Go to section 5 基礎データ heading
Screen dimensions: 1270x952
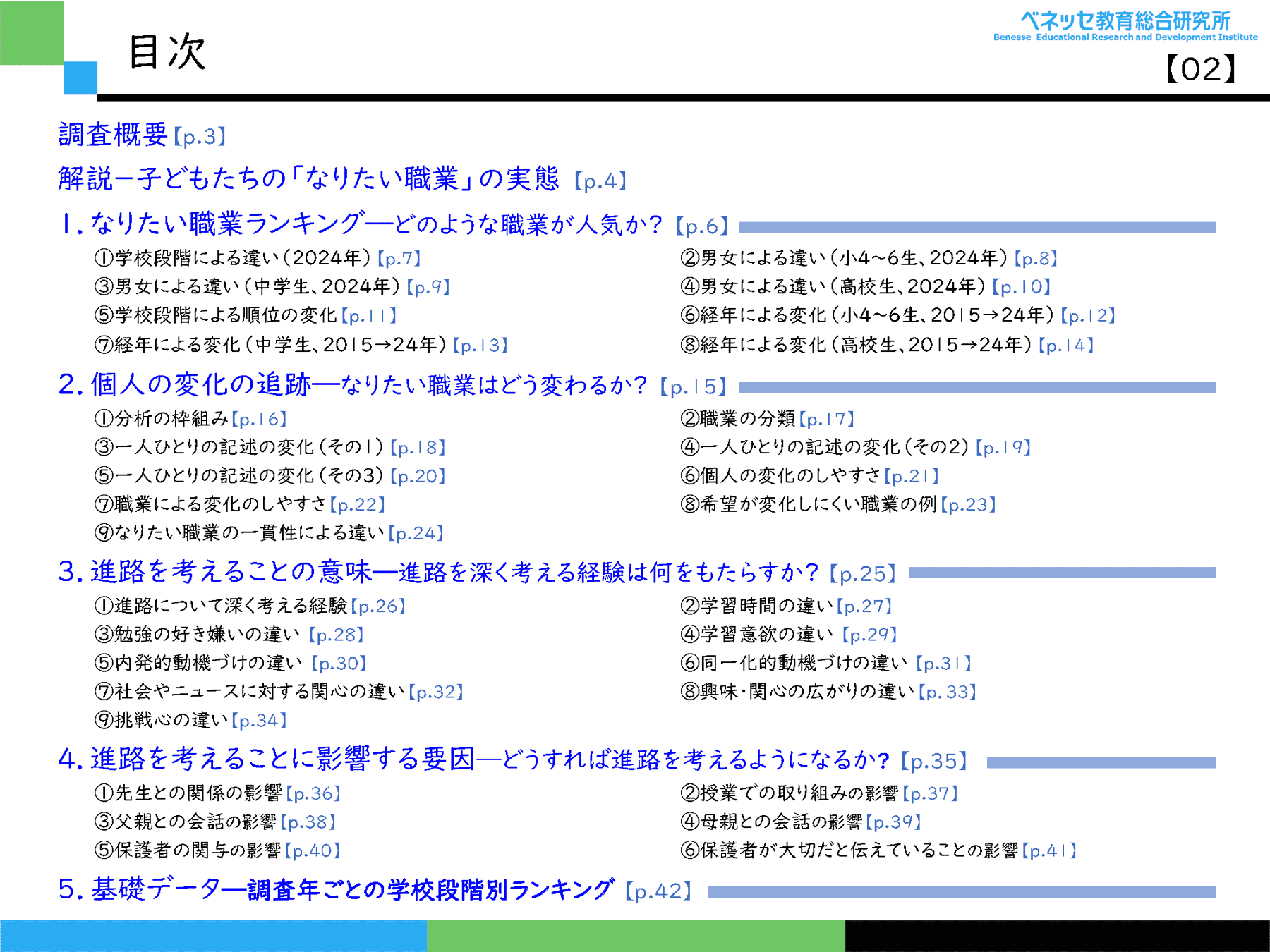coord(374,890)
